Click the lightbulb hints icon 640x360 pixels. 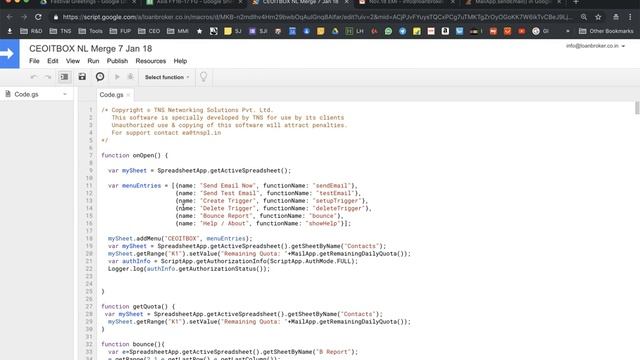[x=203, y=77]
